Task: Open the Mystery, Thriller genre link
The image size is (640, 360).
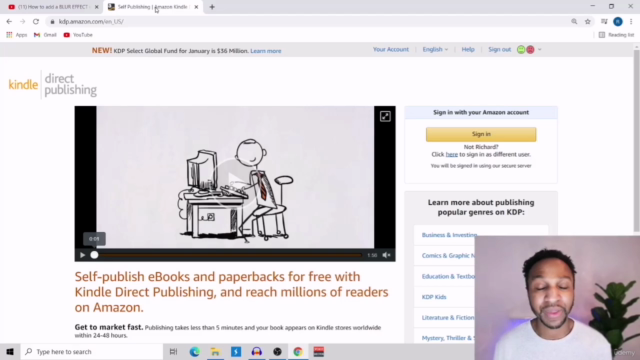Action: [448, 338]
